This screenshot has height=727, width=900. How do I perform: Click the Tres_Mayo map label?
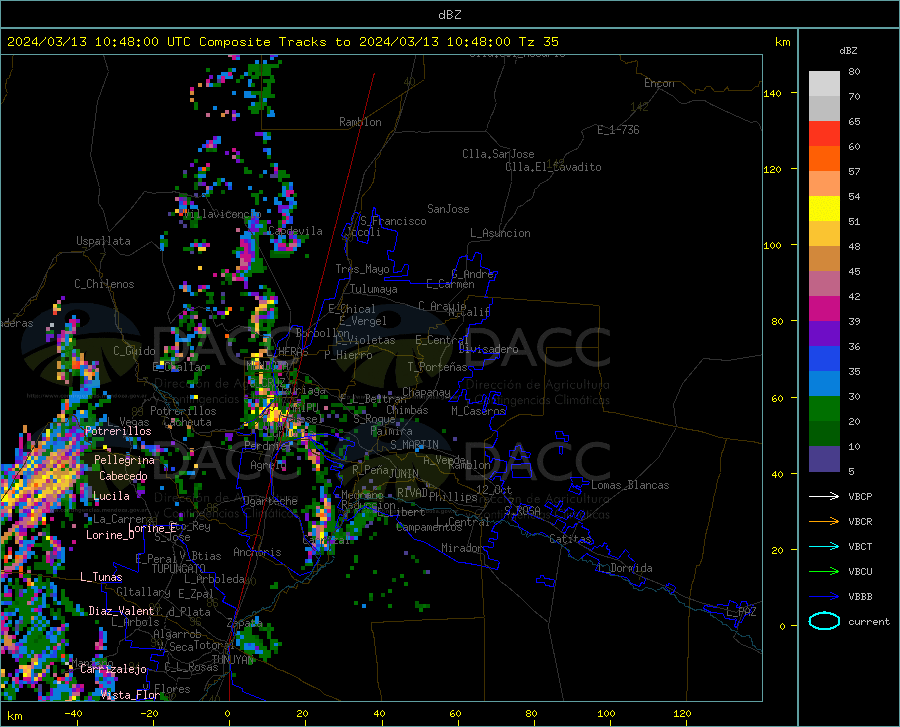pos(362,269)
